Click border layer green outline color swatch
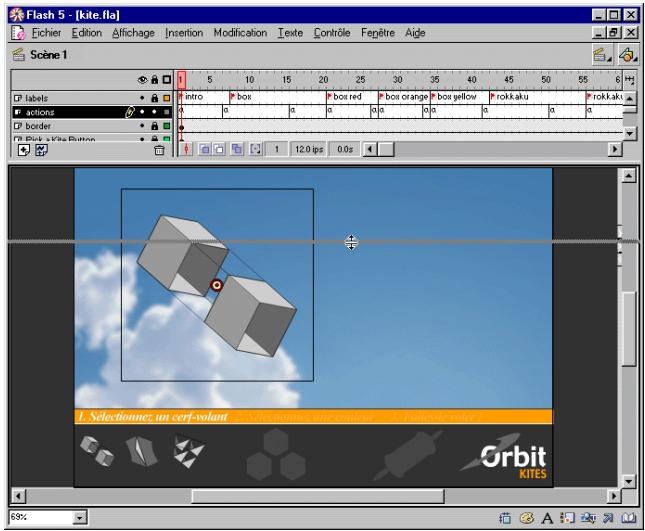 click(167, 126)
